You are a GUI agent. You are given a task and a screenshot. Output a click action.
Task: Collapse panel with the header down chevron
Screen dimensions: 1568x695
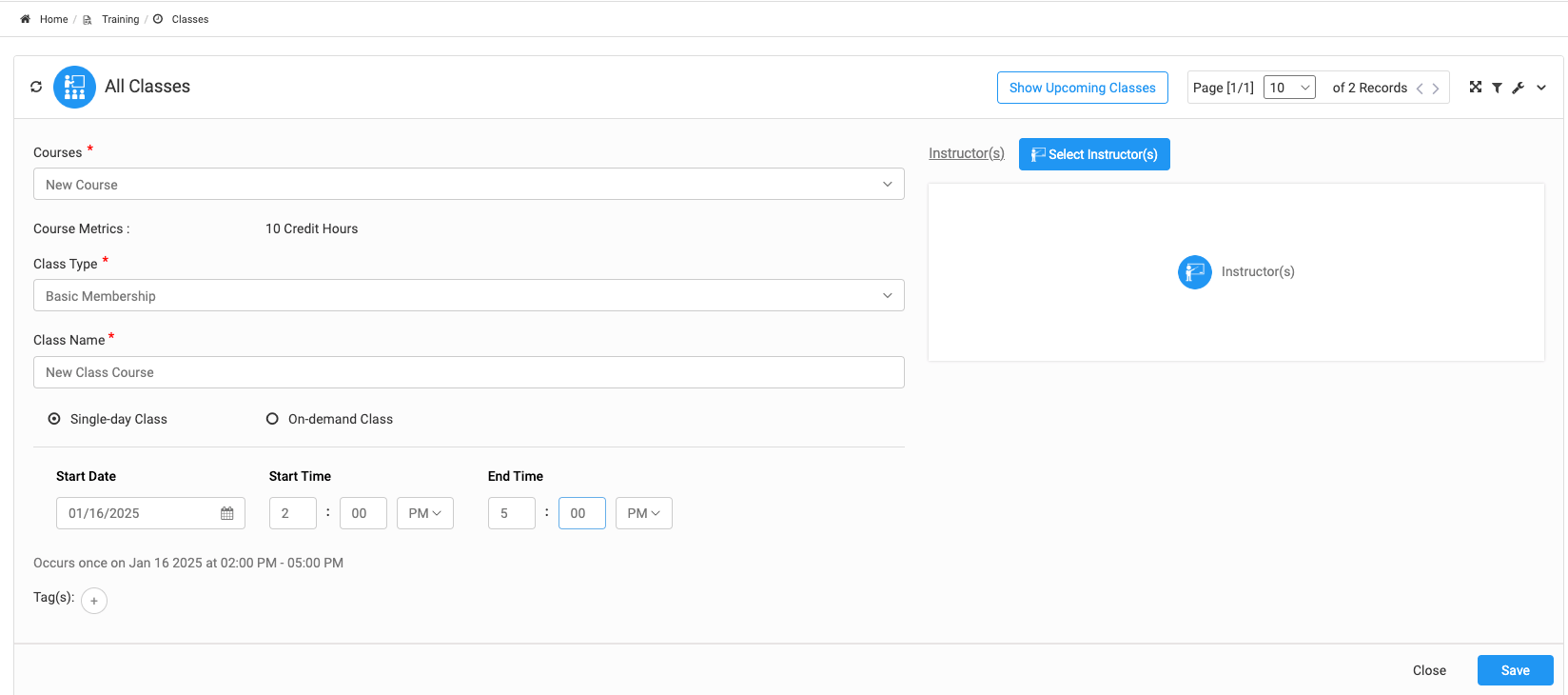[x=1541, y=88]
